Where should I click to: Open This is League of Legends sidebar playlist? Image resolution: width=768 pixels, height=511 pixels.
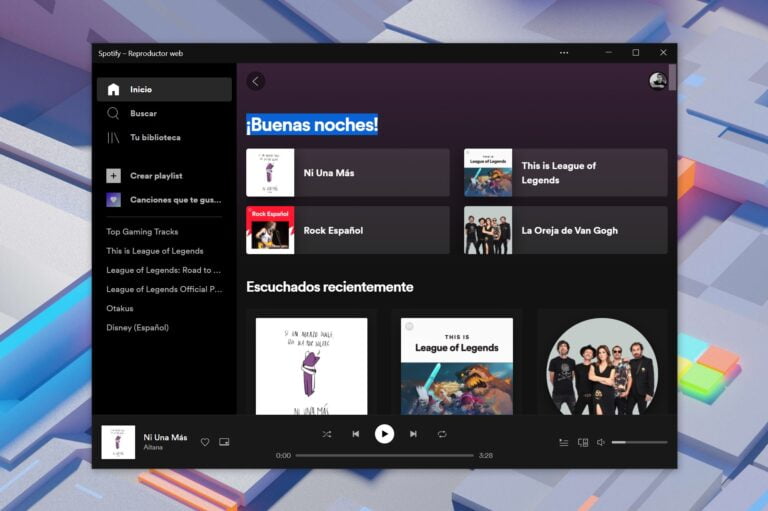(x=155, y=250)
